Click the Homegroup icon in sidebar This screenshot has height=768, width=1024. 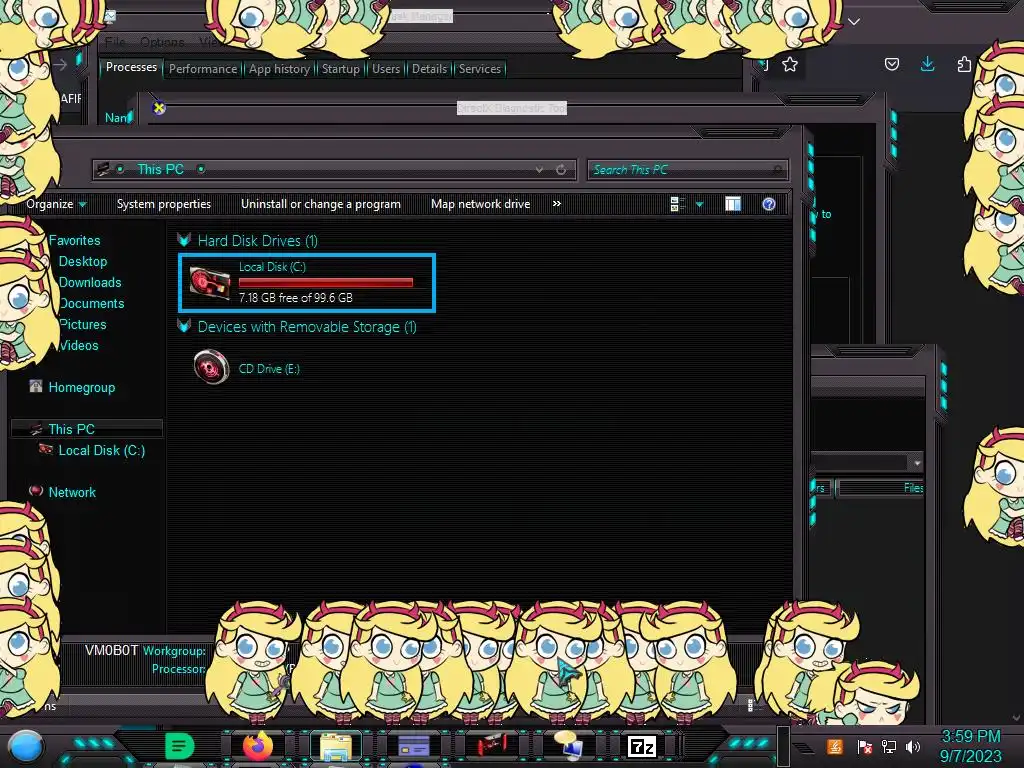click(x=36, y=387)
